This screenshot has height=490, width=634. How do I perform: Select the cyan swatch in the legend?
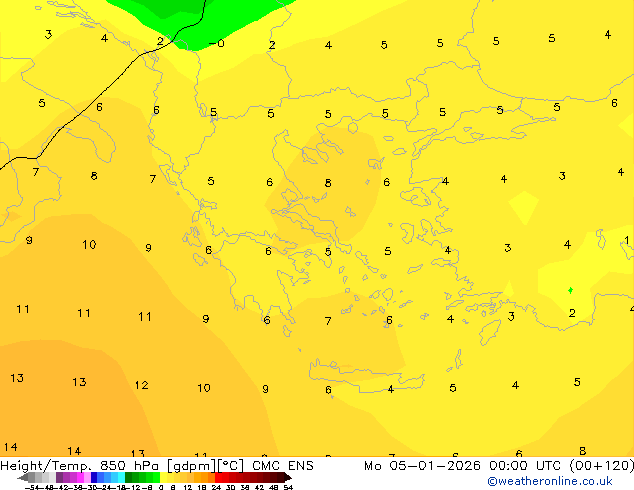coord(122,477)
